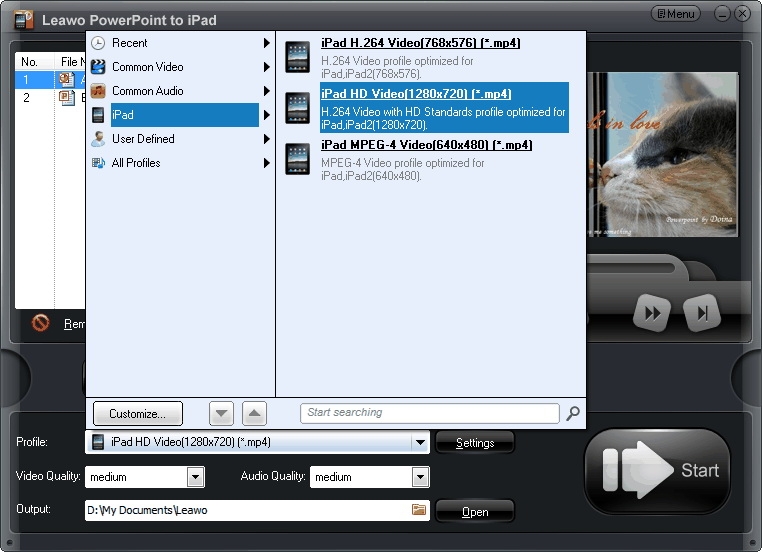Screen dimensions: 762x552
Task: Click the fast-forward playback button
Action: click(x=652, y=314)
